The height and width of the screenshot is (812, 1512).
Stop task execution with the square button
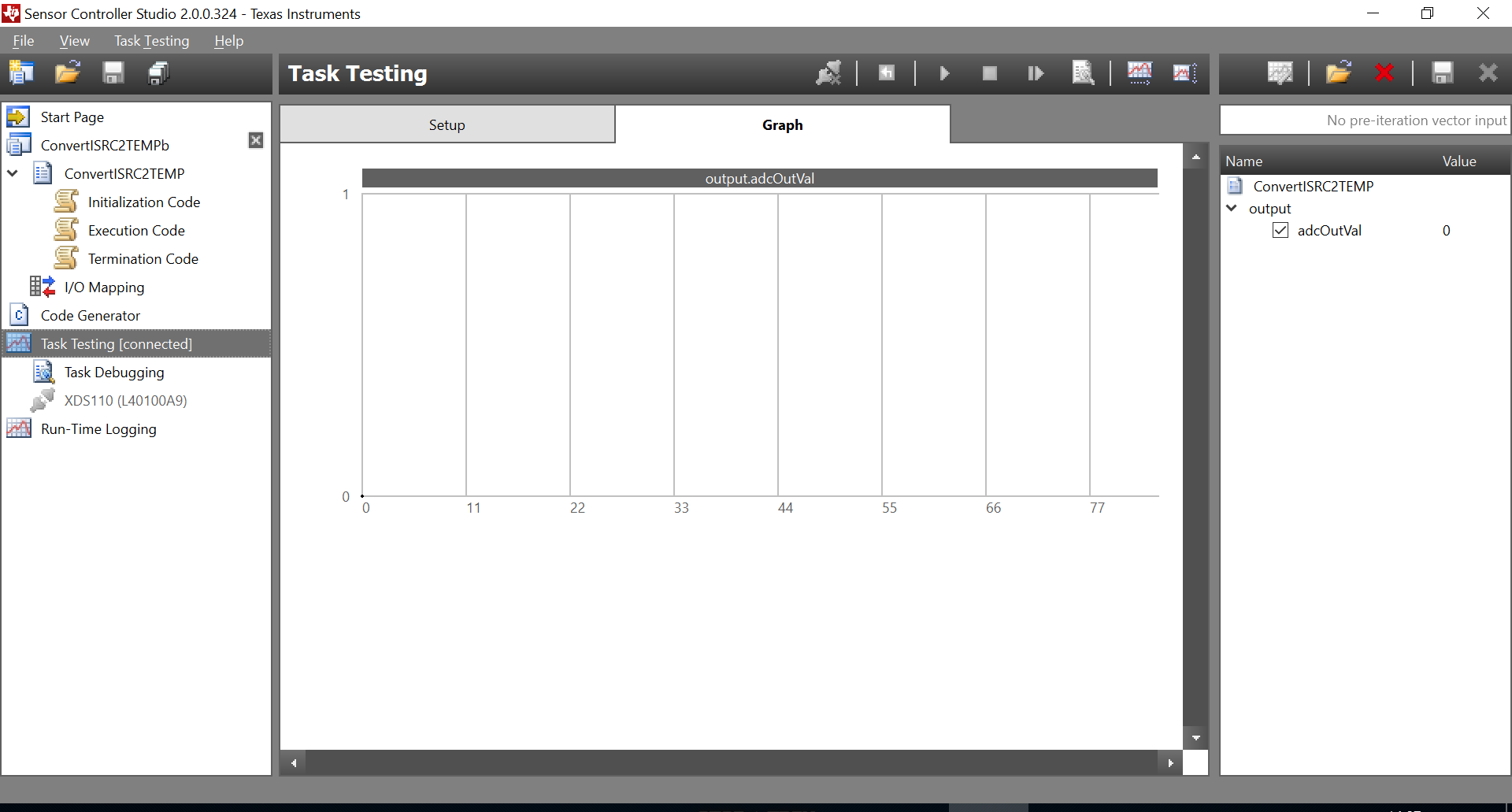[990, 73]
